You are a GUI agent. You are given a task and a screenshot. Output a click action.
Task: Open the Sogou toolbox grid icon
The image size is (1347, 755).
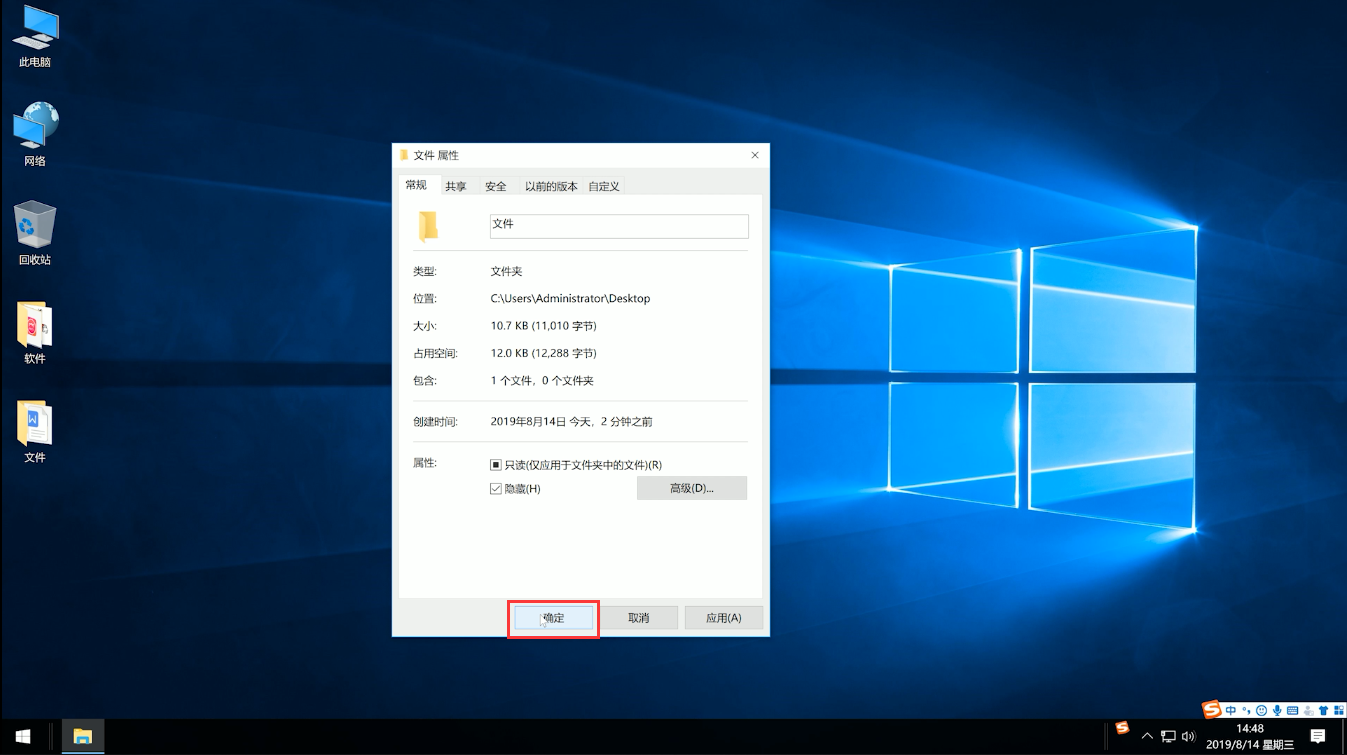[x=1337, y=710]
